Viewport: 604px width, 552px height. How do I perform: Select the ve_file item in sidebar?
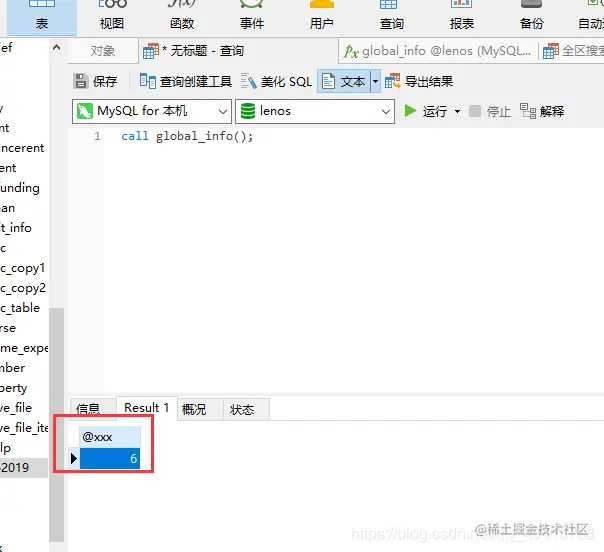tap(16, 408)
